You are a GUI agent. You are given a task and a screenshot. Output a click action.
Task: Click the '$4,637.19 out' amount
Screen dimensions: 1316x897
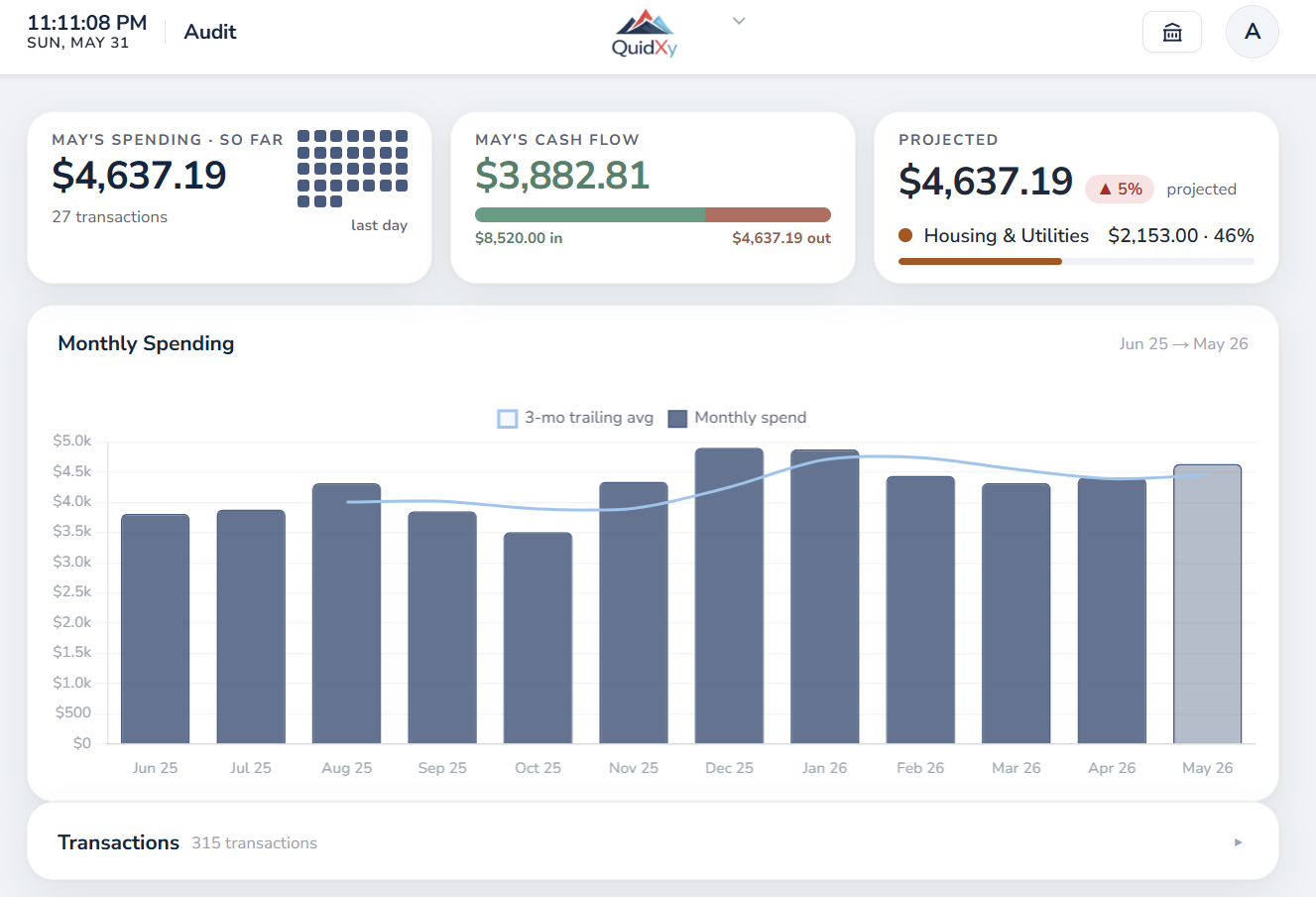click(781, 238)
